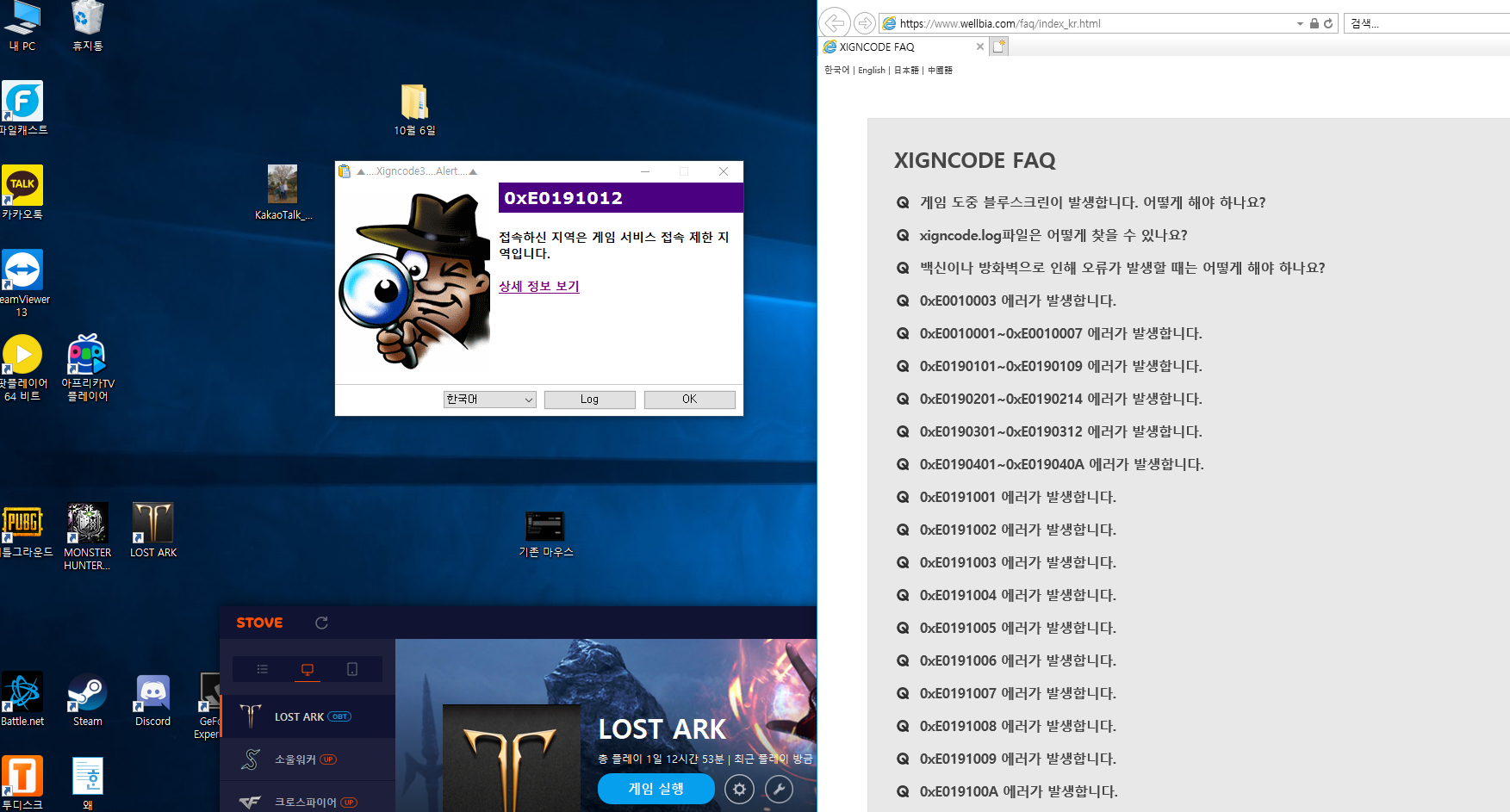Select the PC games tab in STOVE
1510x812 pixels.
308,669
